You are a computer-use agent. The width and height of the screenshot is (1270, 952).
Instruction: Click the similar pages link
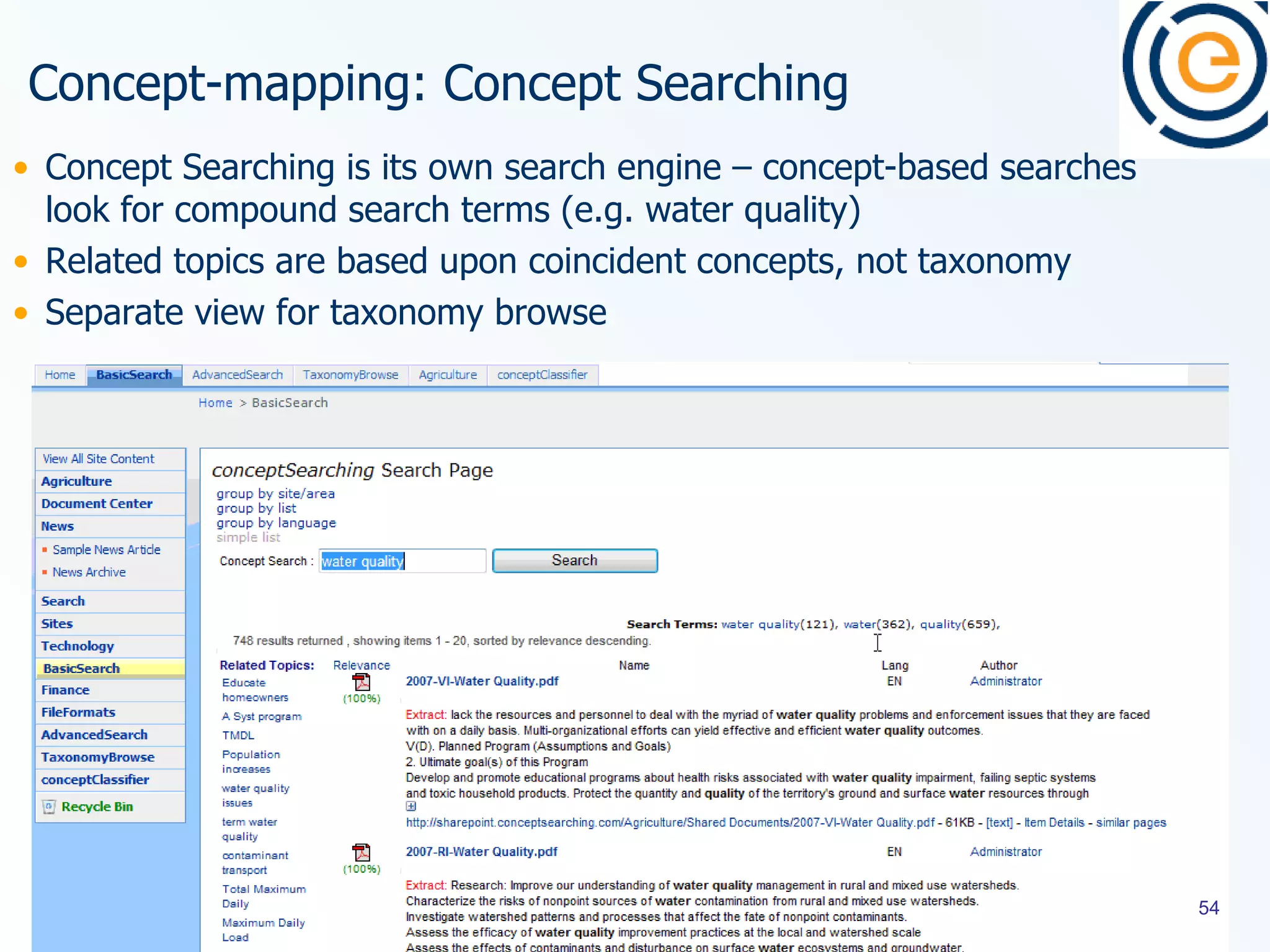(1131, 823)
